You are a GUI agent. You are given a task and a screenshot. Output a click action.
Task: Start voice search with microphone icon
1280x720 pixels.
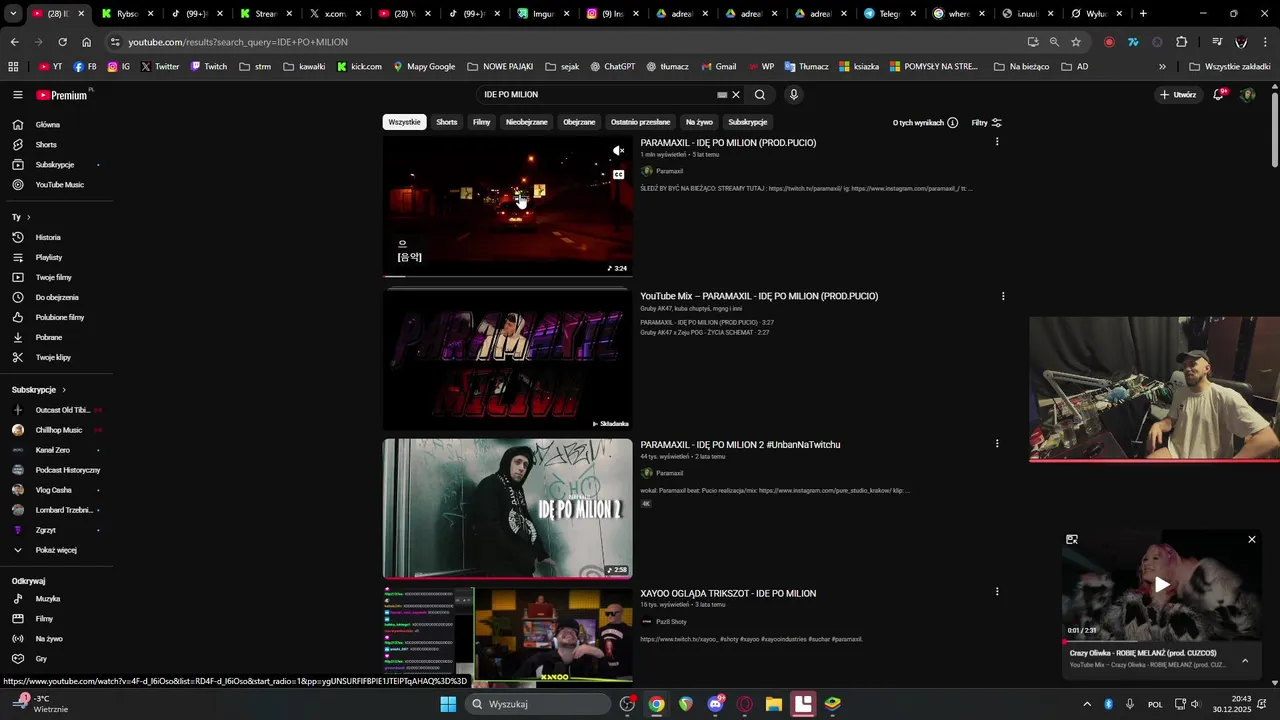click(794, 95)
